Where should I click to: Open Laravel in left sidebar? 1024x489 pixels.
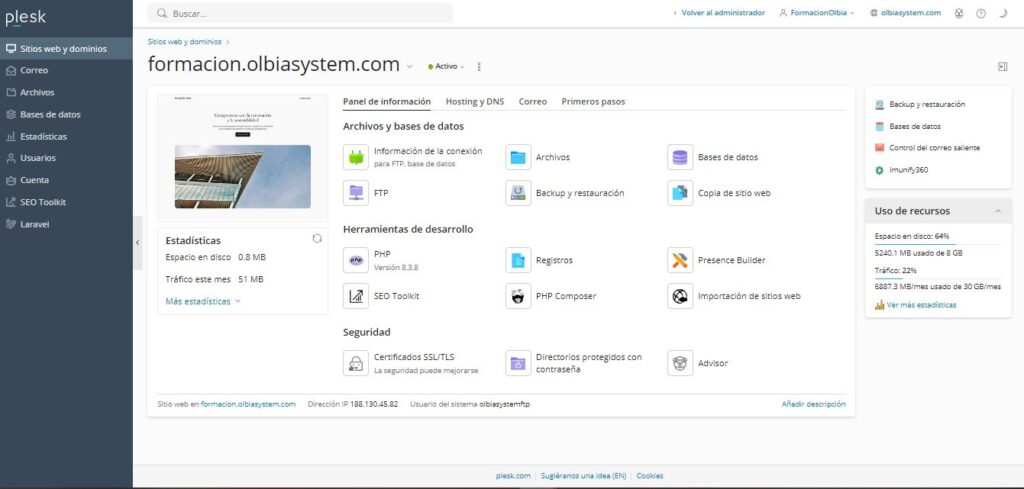pos(66,224)
